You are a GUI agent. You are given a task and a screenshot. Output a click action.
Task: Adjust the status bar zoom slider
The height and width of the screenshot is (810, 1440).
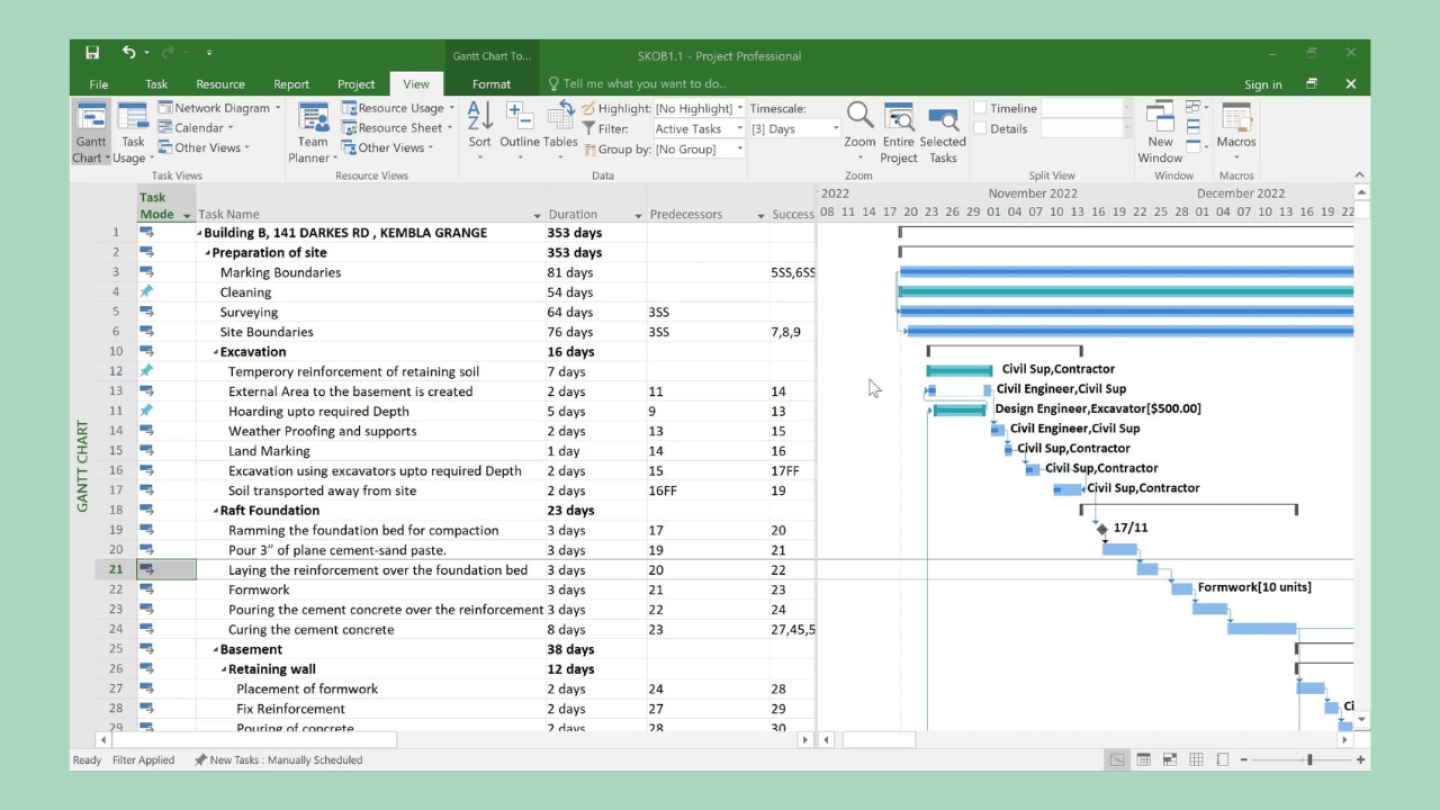tap(1309, 760)
